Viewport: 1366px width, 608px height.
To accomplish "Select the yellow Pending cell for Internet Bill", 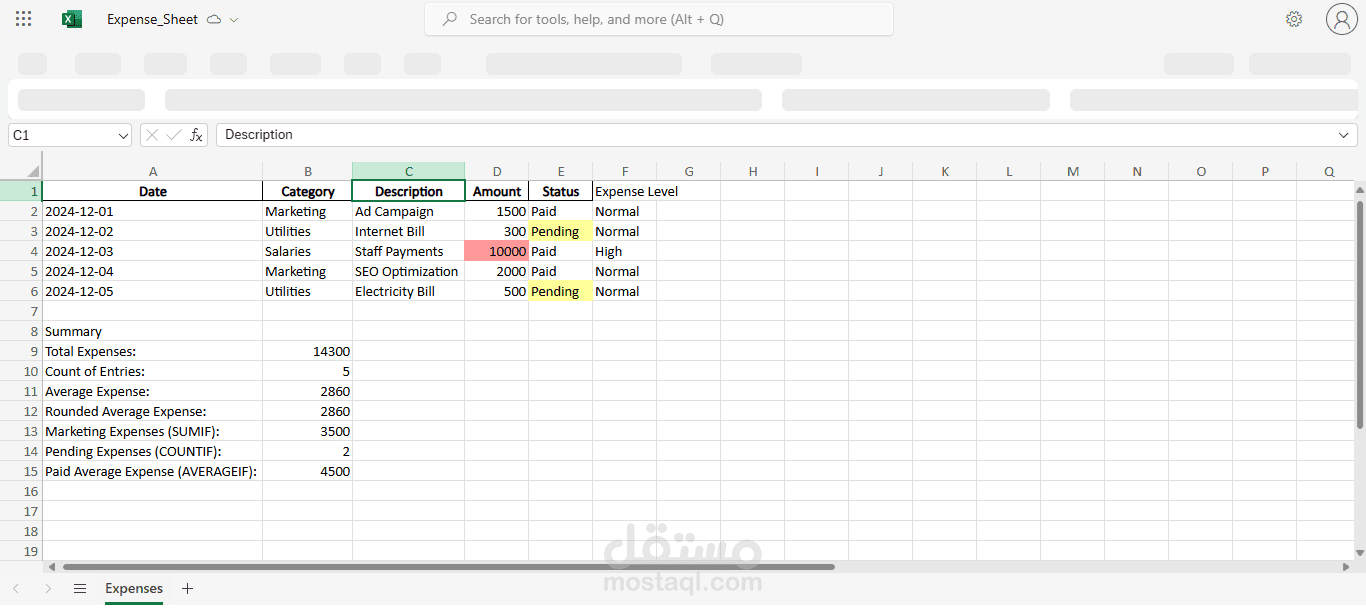I will [560, 231].
